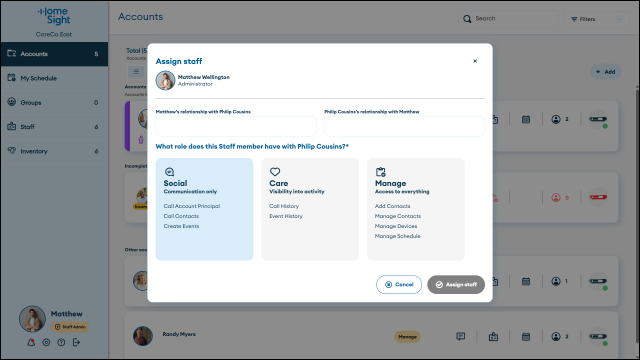Focus Philip Cousins's relationship with Matthew field
The image size is (640, 360).
tap(404, 126)
